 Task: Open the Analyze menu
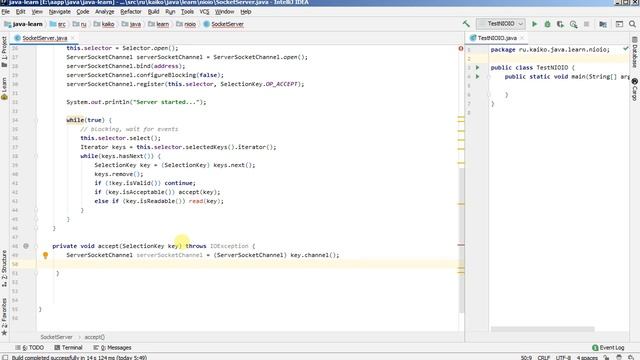[104, 11]
